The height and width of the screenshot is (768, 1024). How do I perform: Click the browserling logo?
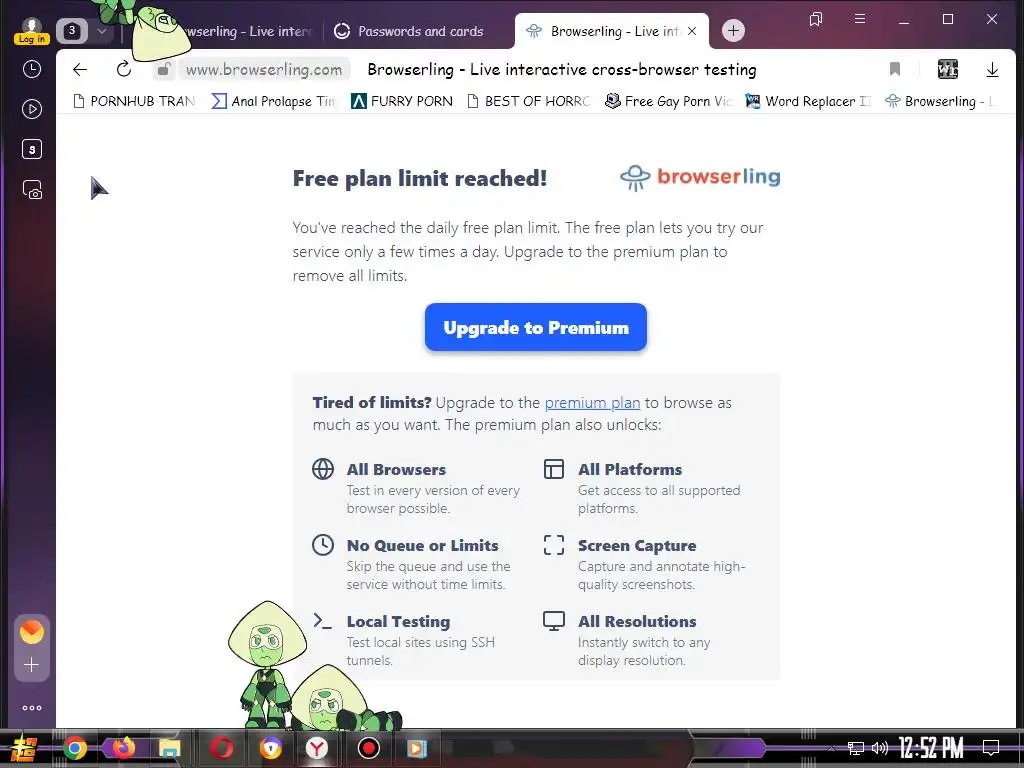[700, 177]
